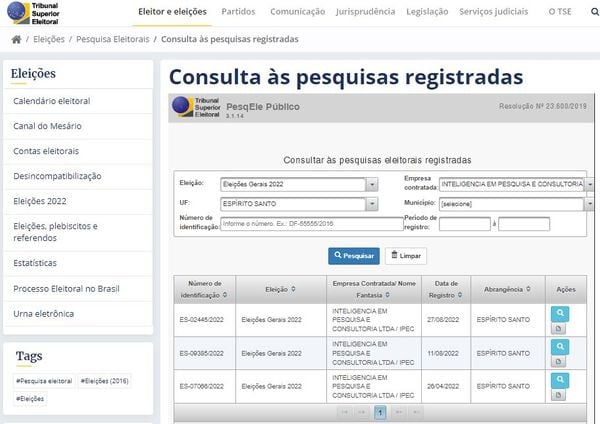Sort table by Abrangência column
Image resolution: width=600 pixels, height=424 pixels.
click(x=528, y=289)
